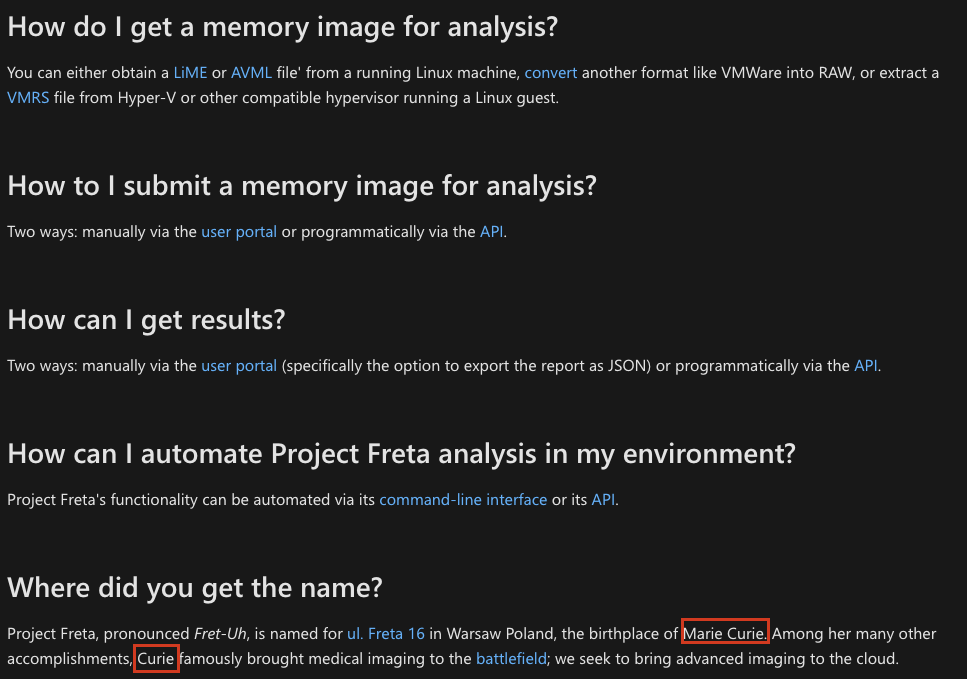Click the highlighted Curie word
Image resolution: width=967 pixels, height=679 pixels.
coord(156,659)
